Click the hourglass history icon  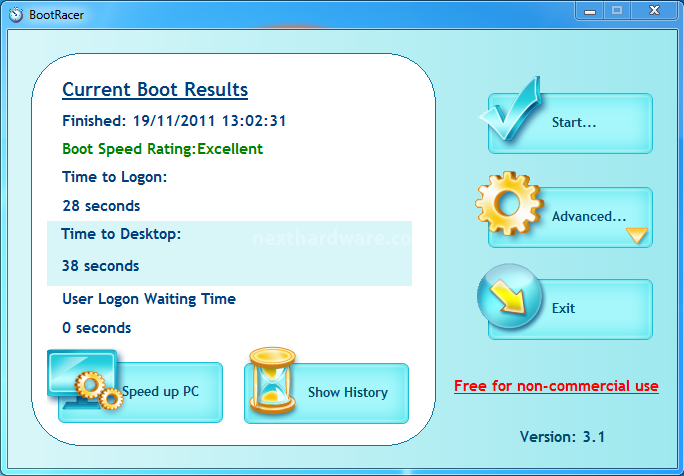click(272, 380)
